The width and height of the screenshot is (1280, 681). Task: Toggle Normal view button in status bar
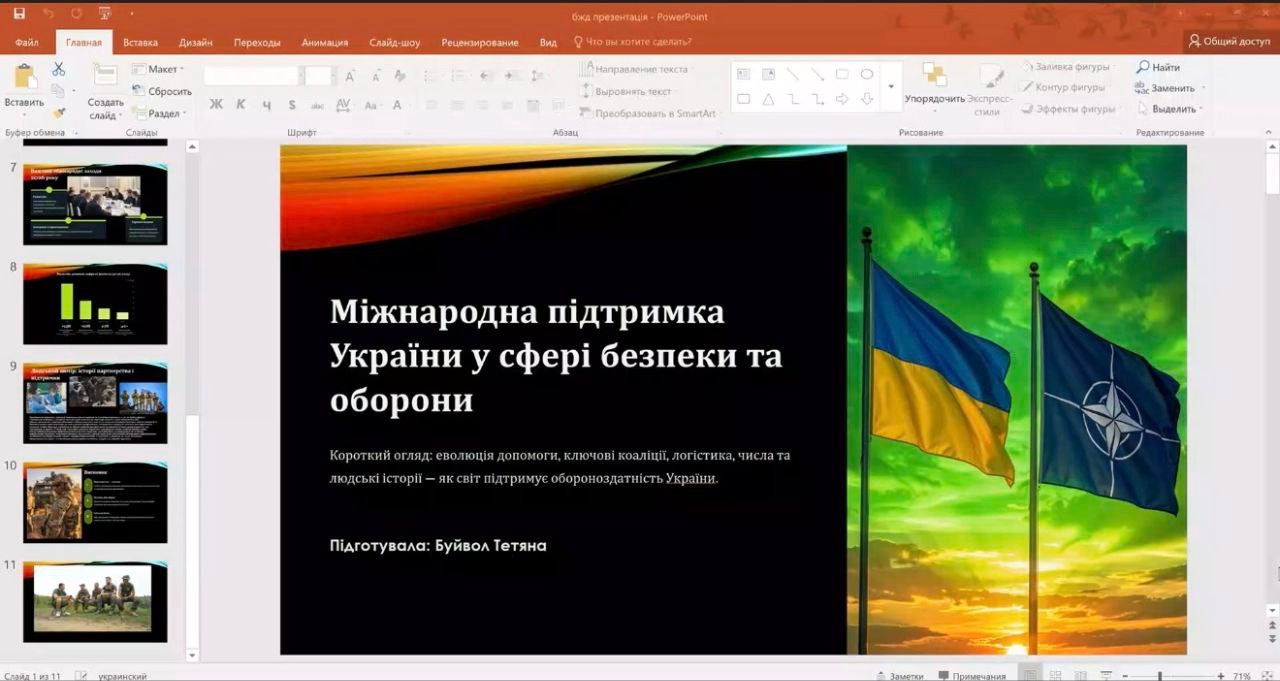click(1030, 676)
